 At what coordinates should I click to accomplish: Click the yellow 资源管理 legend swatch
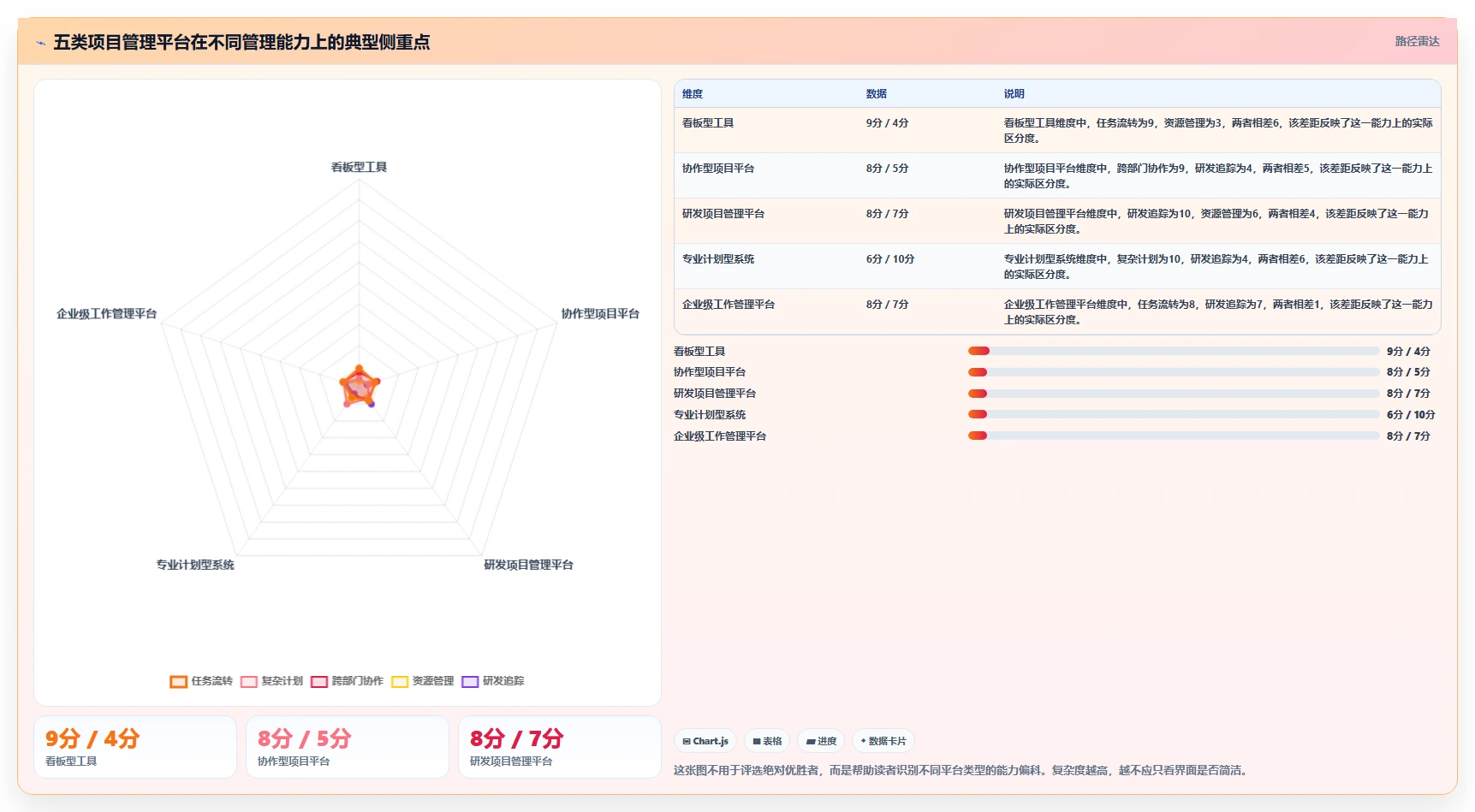click(400, 682)
